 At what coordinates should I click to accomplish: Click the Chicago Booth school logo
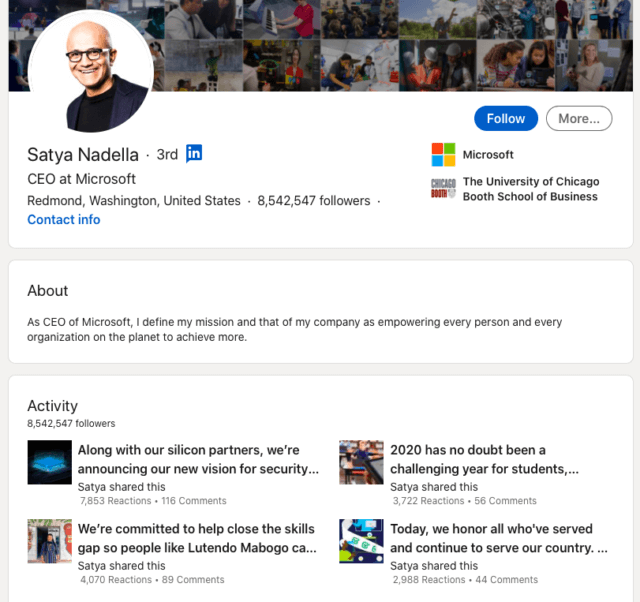[x=443, y=189]
